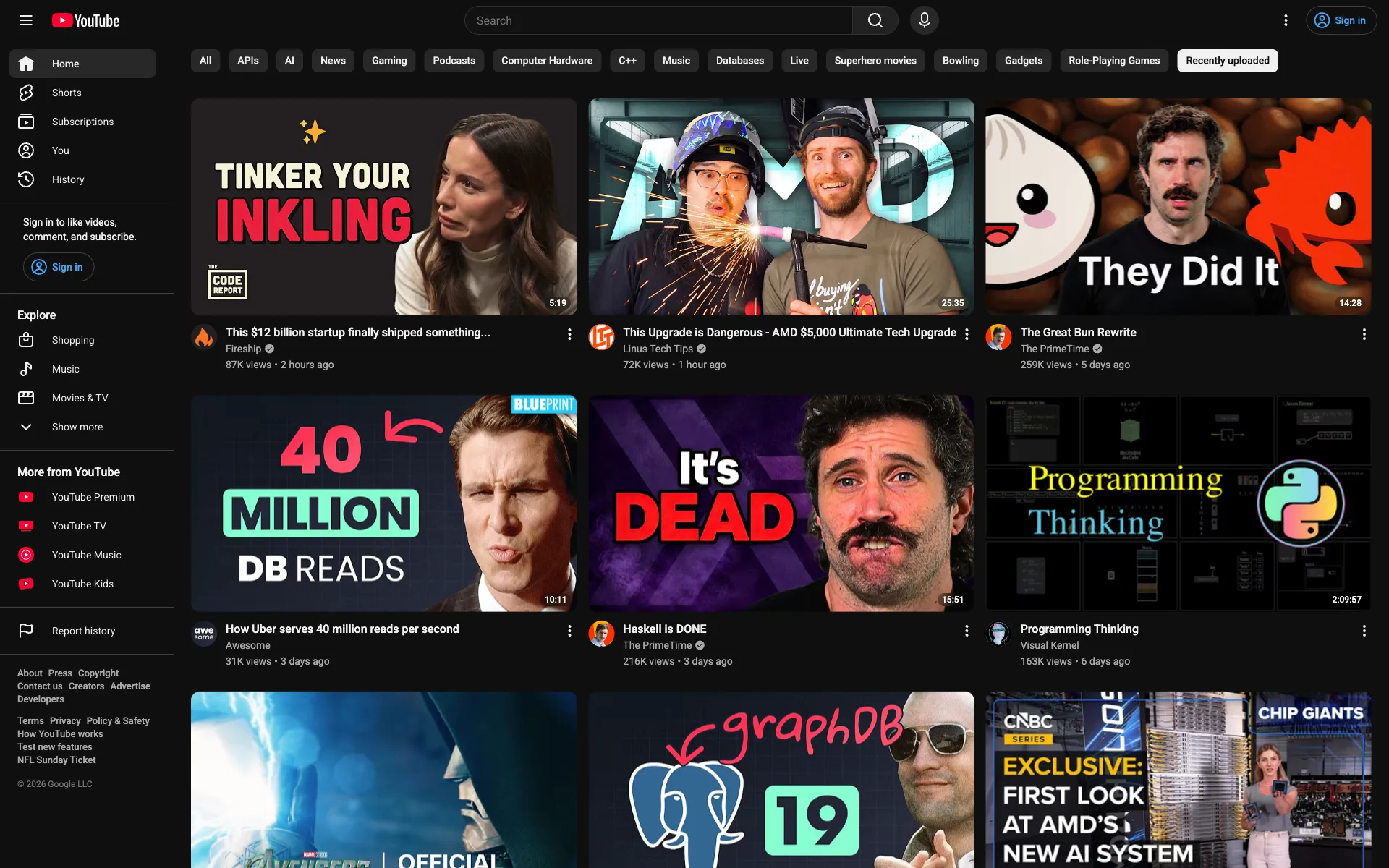Image resolution: width=1389 pixels, height=868 pixels.
Task: Open The Great Bun Rewrite title
Action: click(1078, 332)
